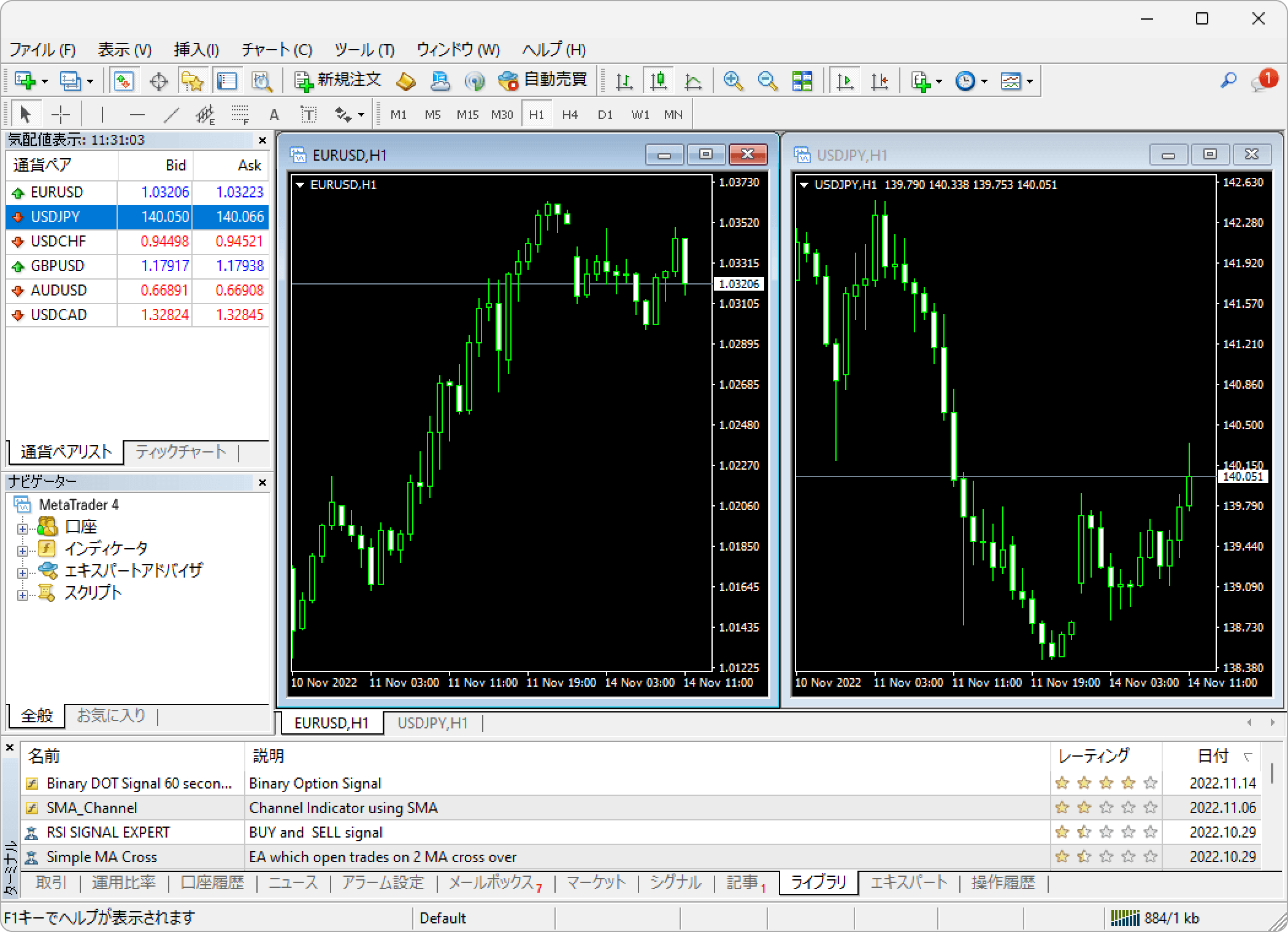This screenshot has height=932, width=1288.
Task: Toggle the chart auto scroll icon
Action: tap(845, 80)
